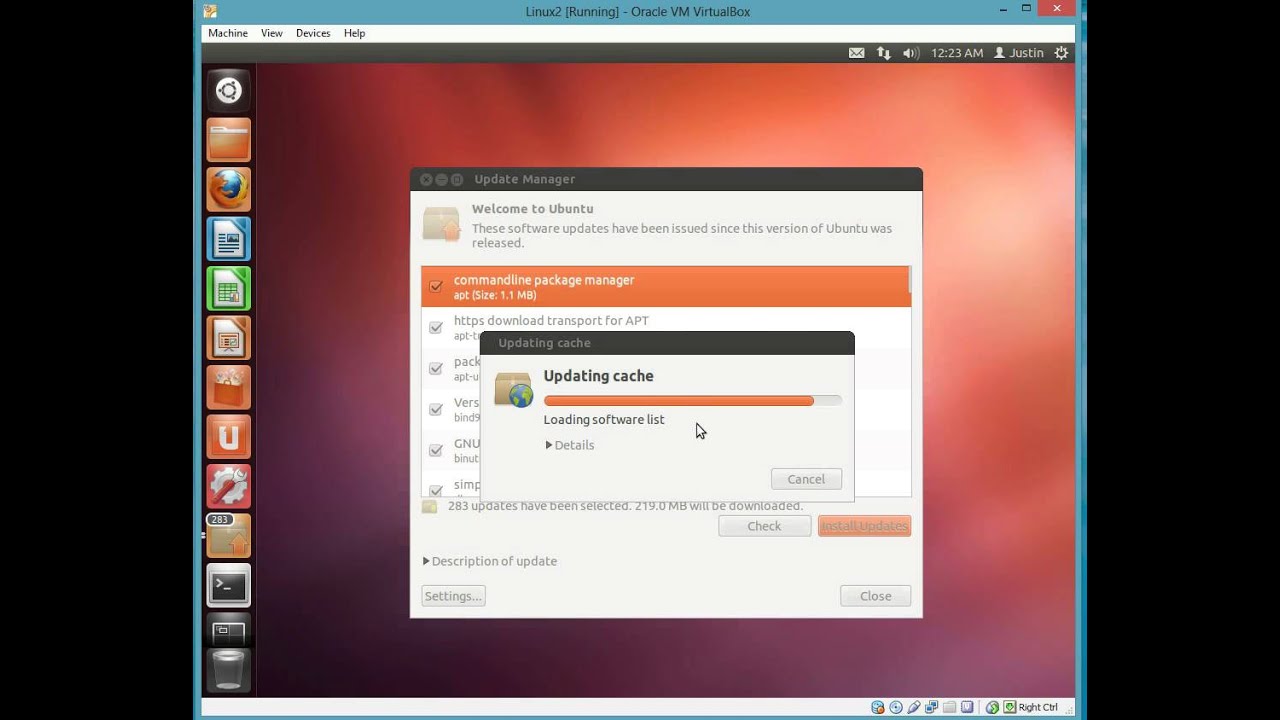Click the VirtualBox hard disk activity icon
The width and height of the screenshot is (1280, 720).
(877, 707)
